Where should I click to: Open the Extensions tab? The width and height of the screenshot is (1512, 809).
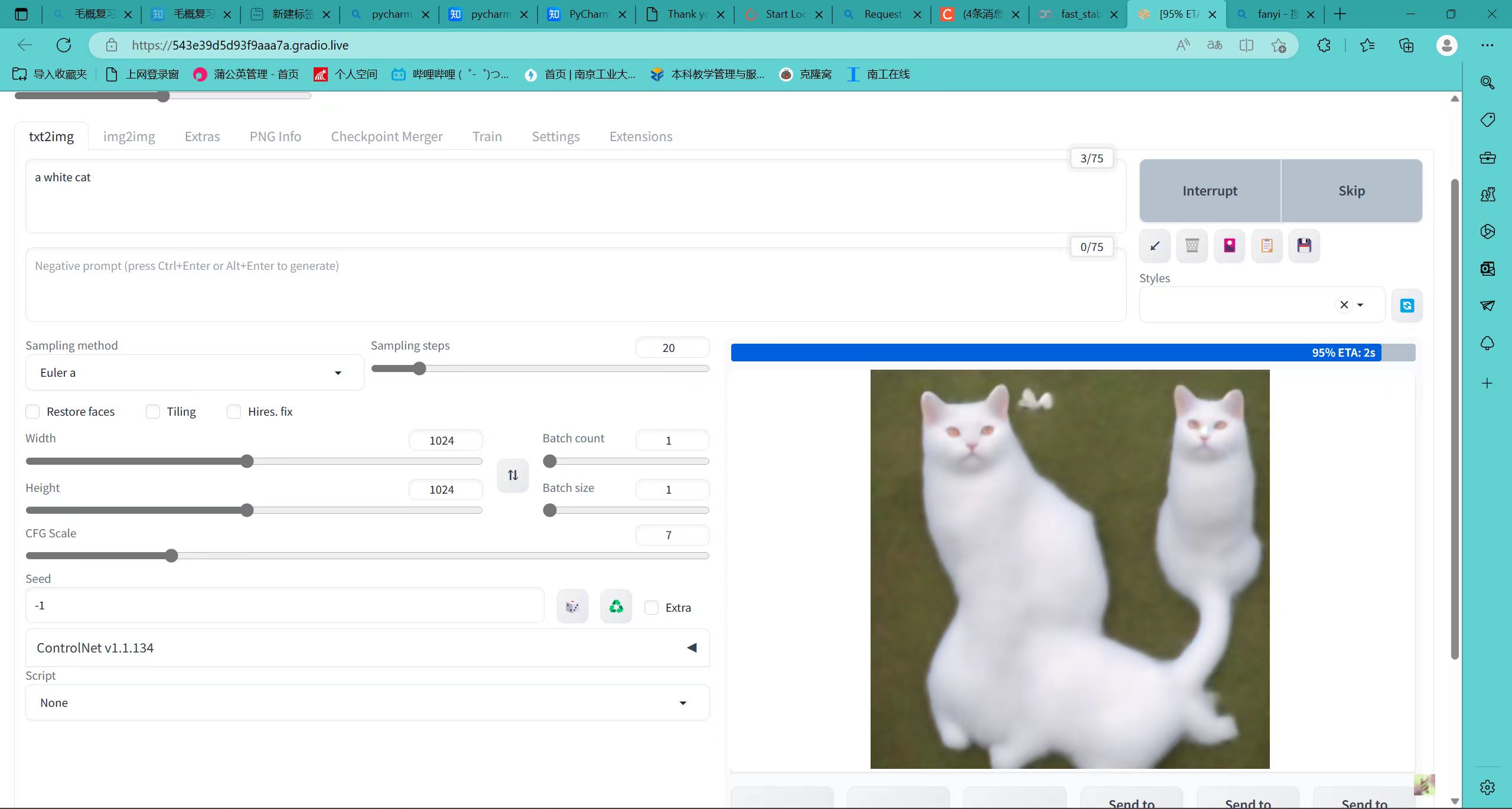pos(641,136)
